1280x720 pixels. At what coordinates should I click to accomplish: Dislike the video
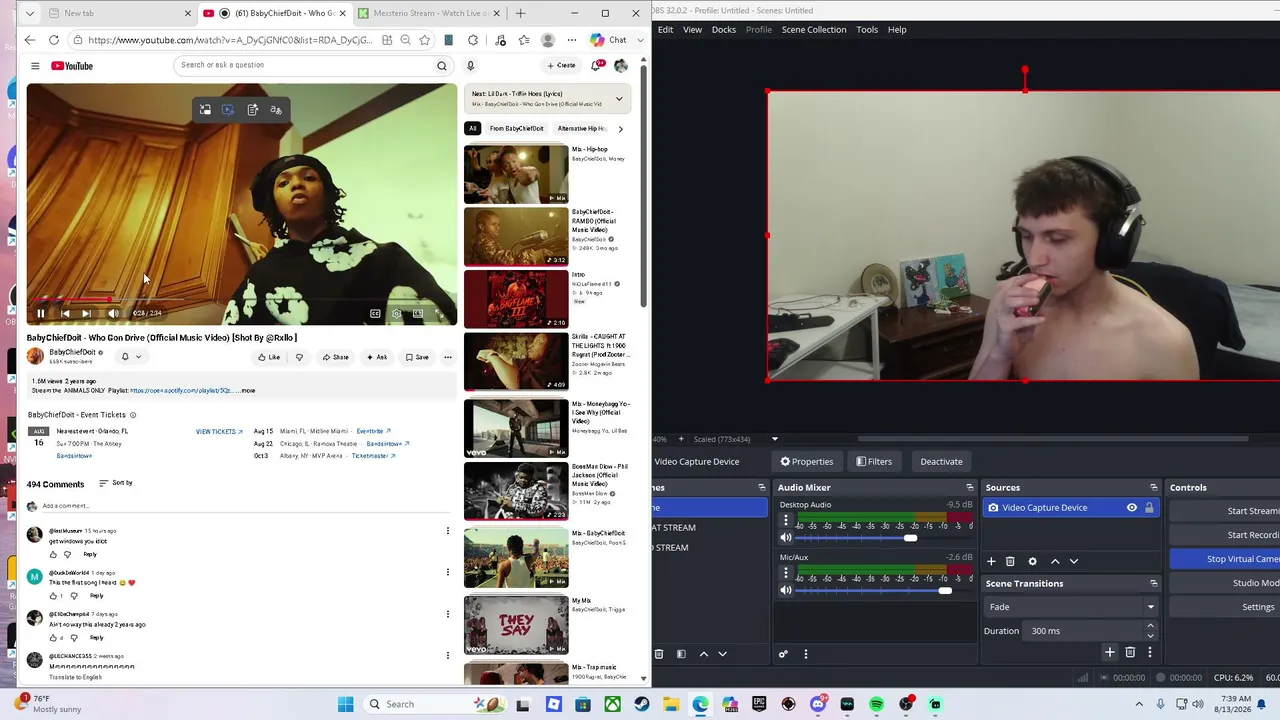tap(299, 357)
